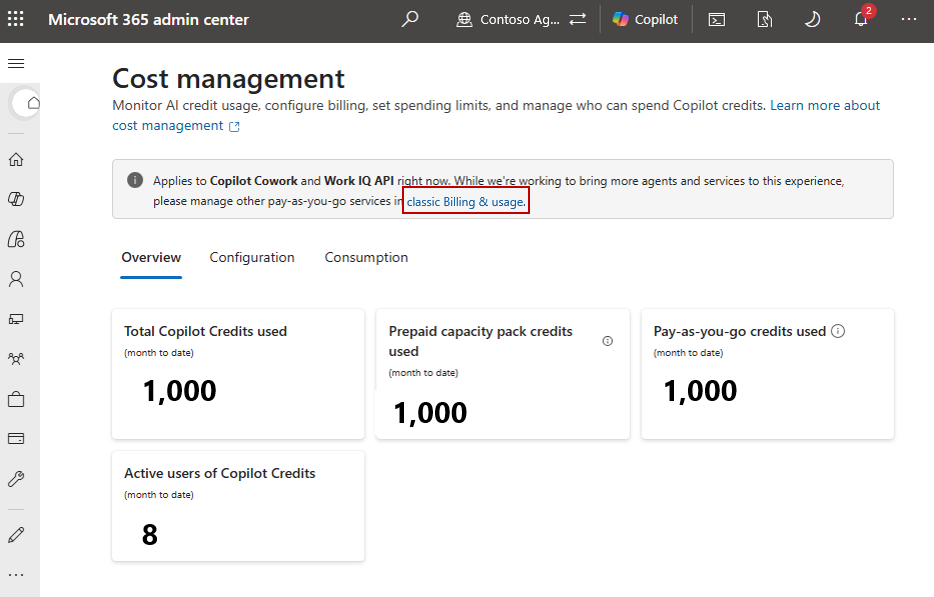934x597 pixels.
Task: Click the Prepaid capacity pack credits used heading
Action: (481, 341)
